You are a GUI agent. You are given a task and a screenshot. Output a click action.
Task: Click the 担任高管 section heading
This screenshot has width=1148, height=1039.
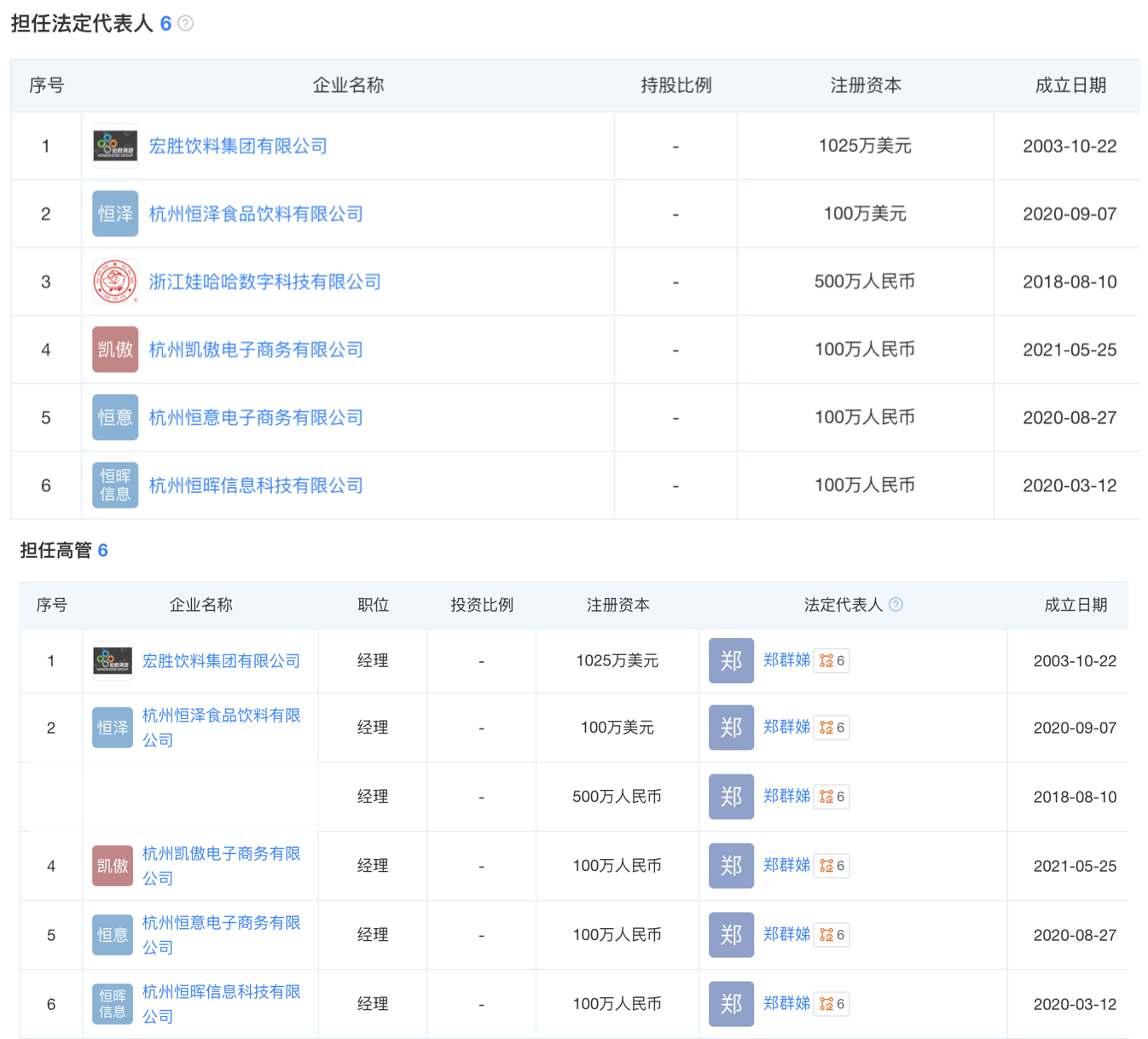tap(55, 550)
